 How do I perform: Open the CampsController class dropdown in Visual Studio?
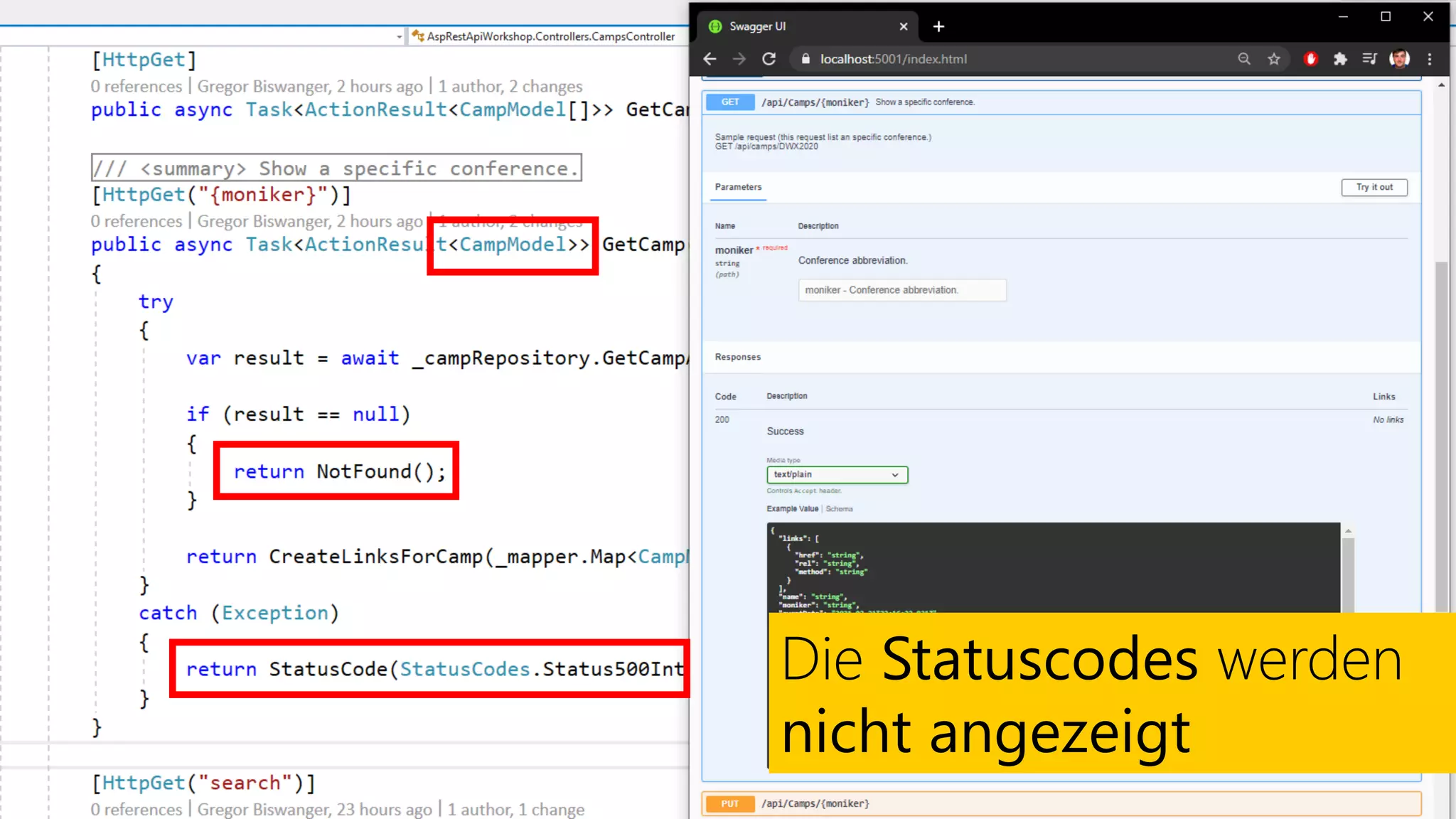(x=550, y=36)
